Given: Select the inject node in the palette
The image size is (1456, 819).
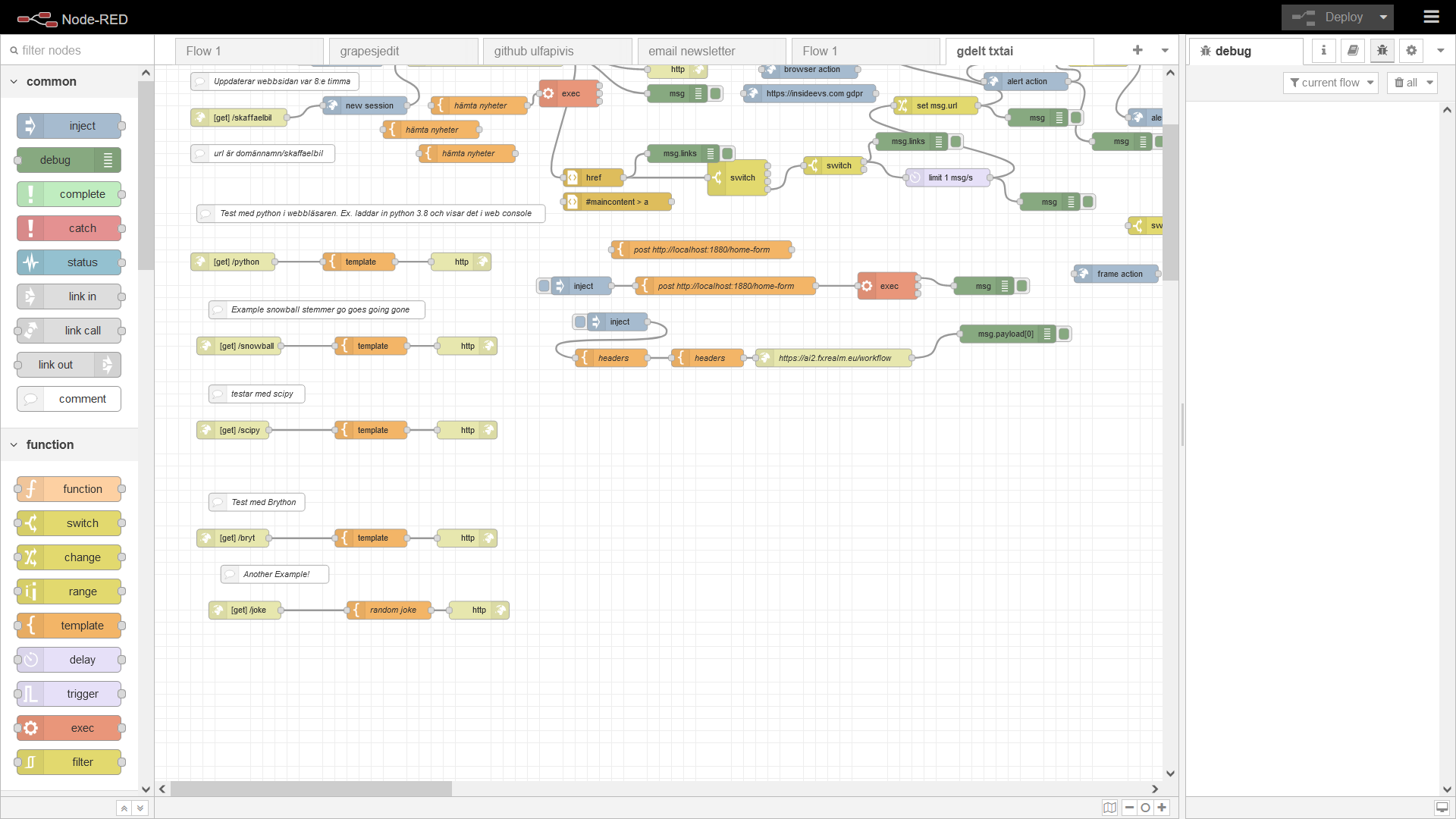Looking at the screenshot, I should (69, 126).
